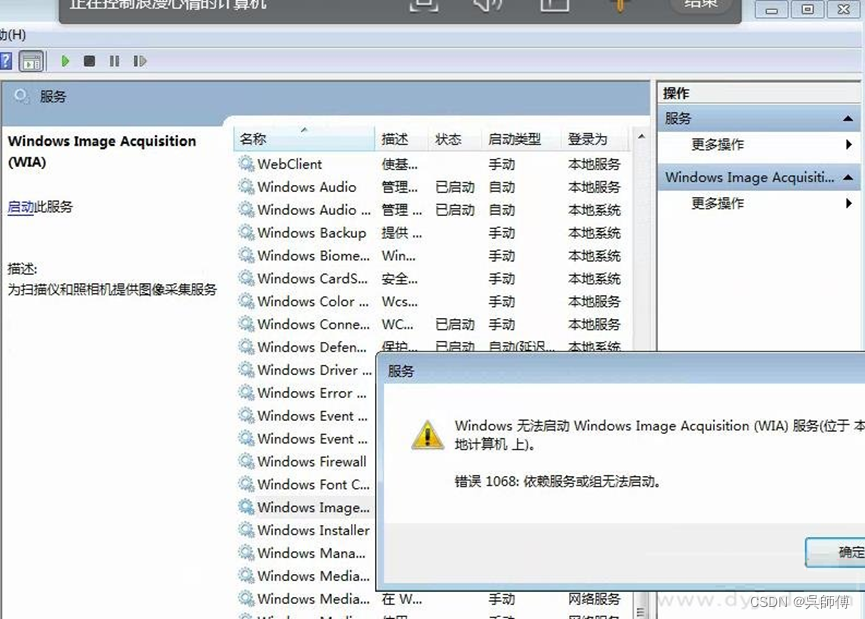
Task: Collapse the 服务 section in the actions pane
Action: (848, 118)
